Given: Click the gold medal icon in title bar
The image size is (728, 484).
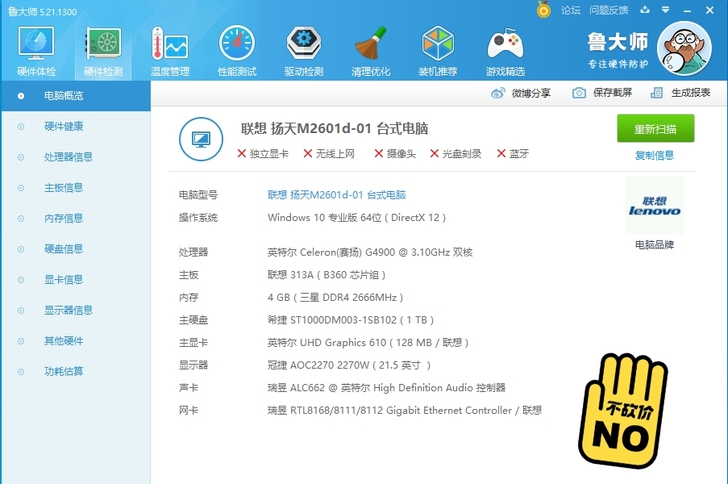Looking at the screenshot, I should (544, 10).
